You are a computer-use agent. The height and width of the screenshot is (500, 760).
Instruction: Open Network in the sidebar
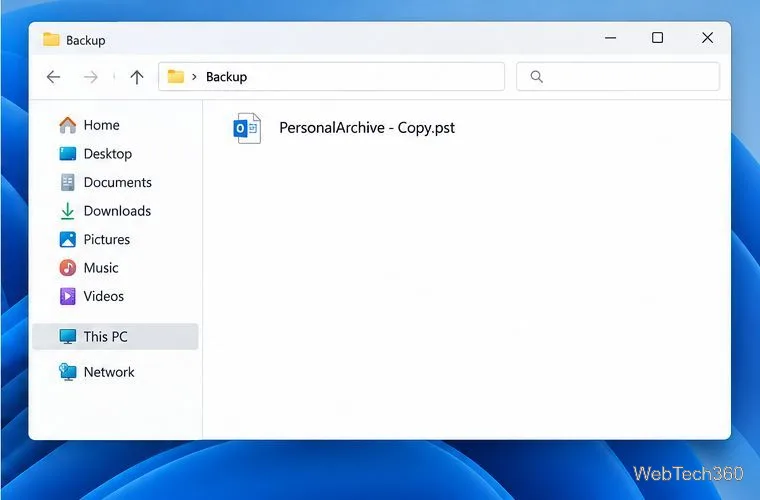(x=109, y=372)
